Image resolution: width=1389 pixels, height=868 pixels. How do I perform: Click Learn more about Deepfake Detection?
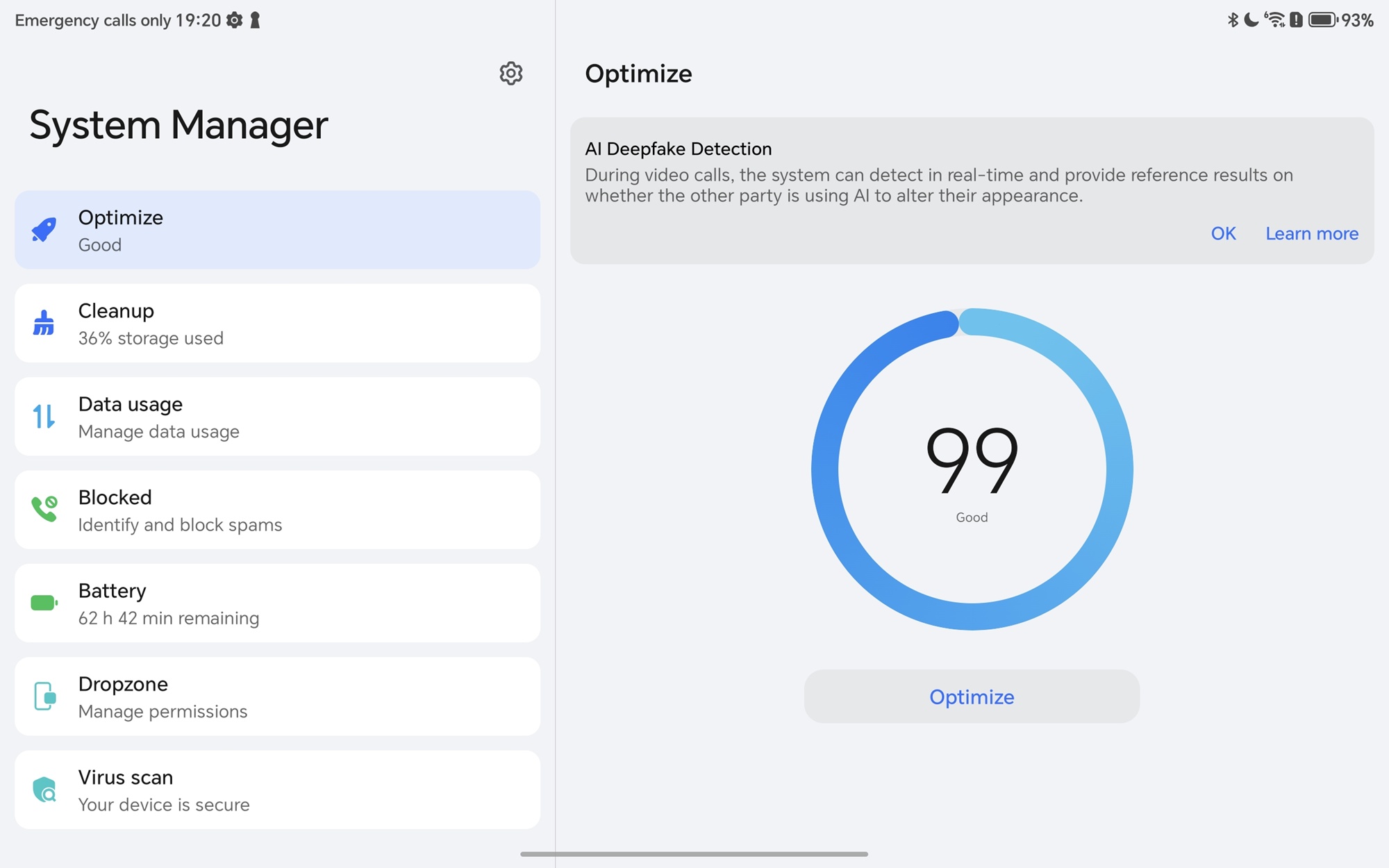tap(1311, 233)
